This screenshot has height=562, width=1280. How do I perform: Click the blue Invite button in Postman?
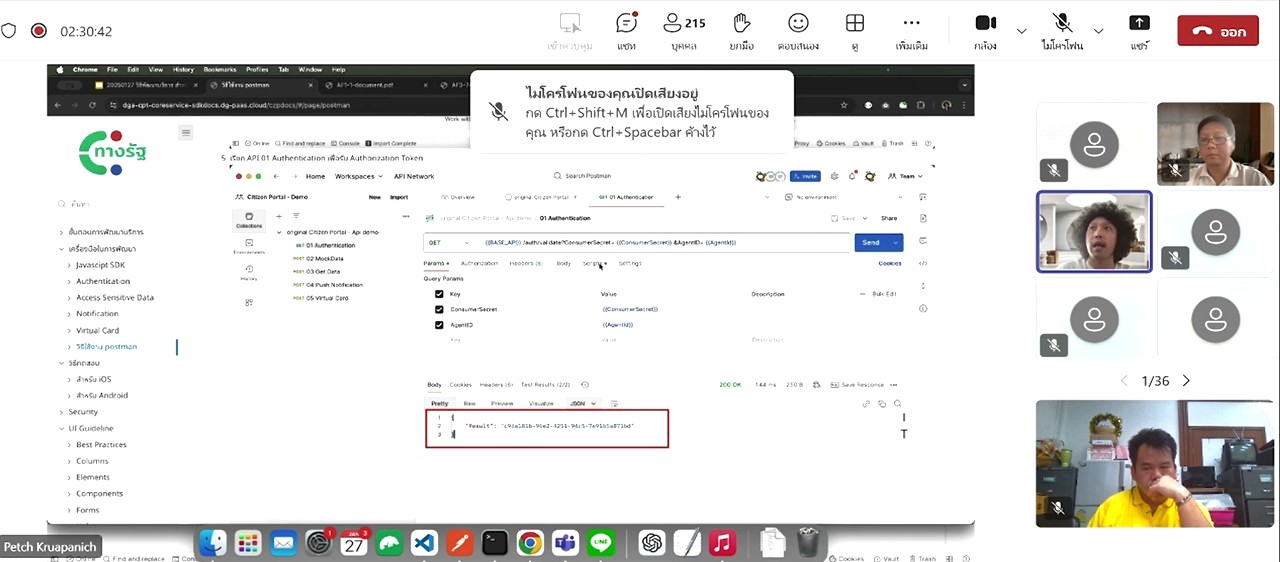(806, 176)
